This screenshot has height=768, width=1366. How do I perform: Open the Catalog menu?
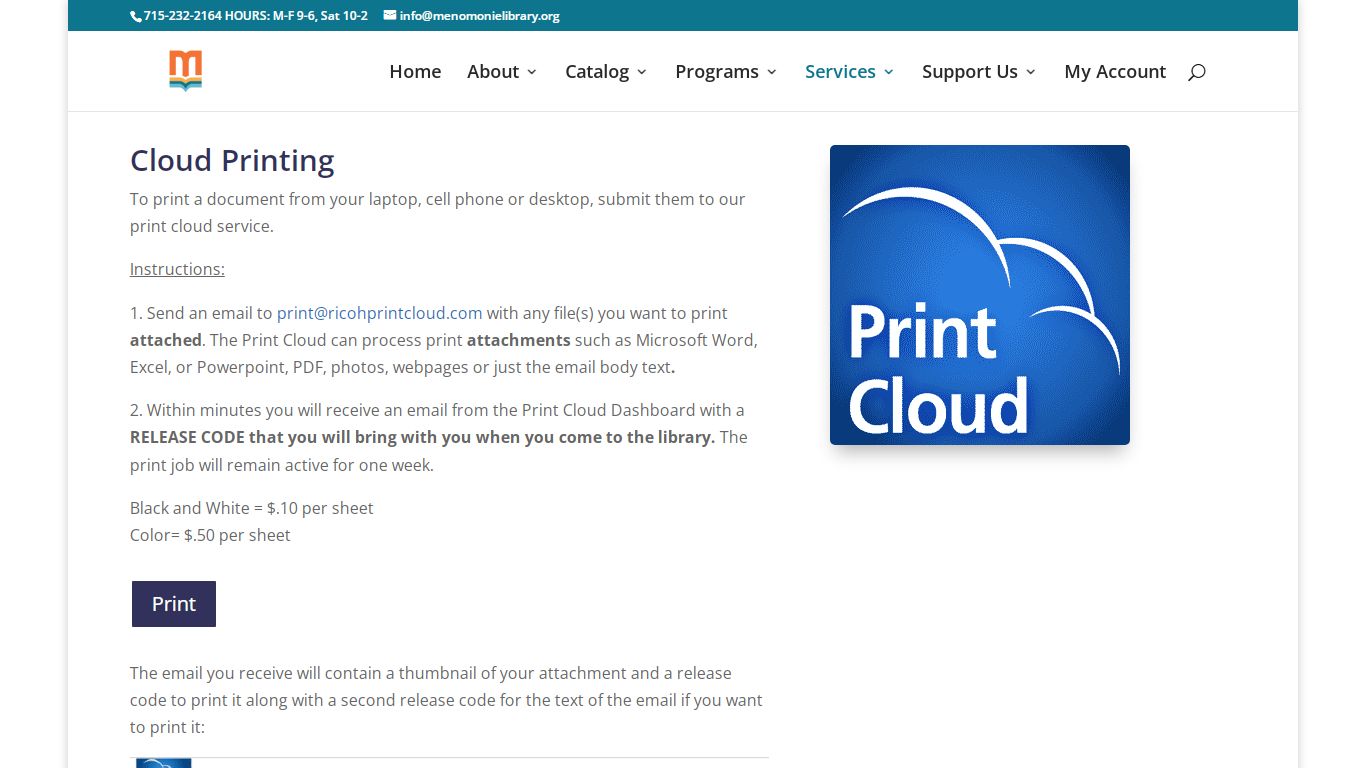[x=597, y=72]
